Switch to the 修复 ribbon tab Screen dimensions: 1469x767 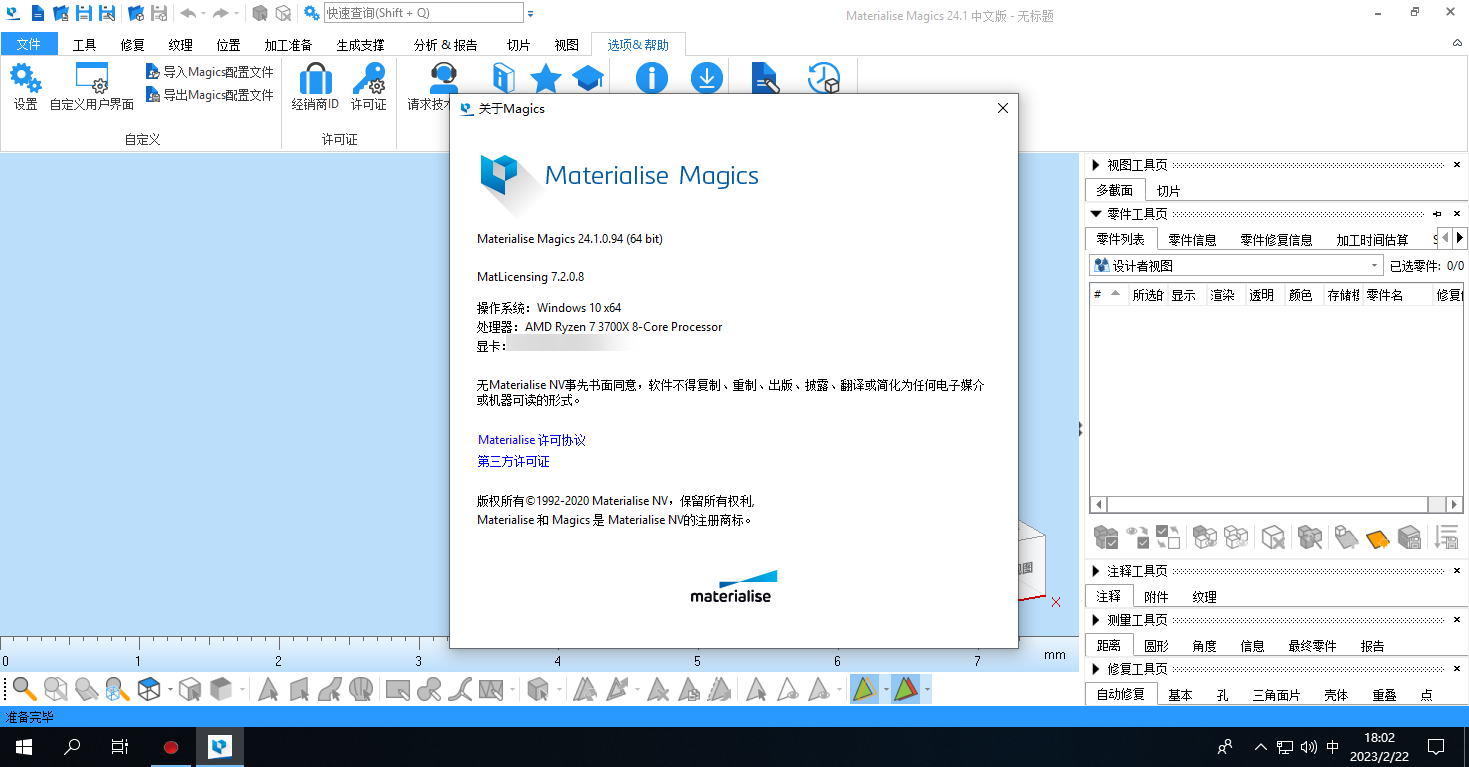coord(133,45)
